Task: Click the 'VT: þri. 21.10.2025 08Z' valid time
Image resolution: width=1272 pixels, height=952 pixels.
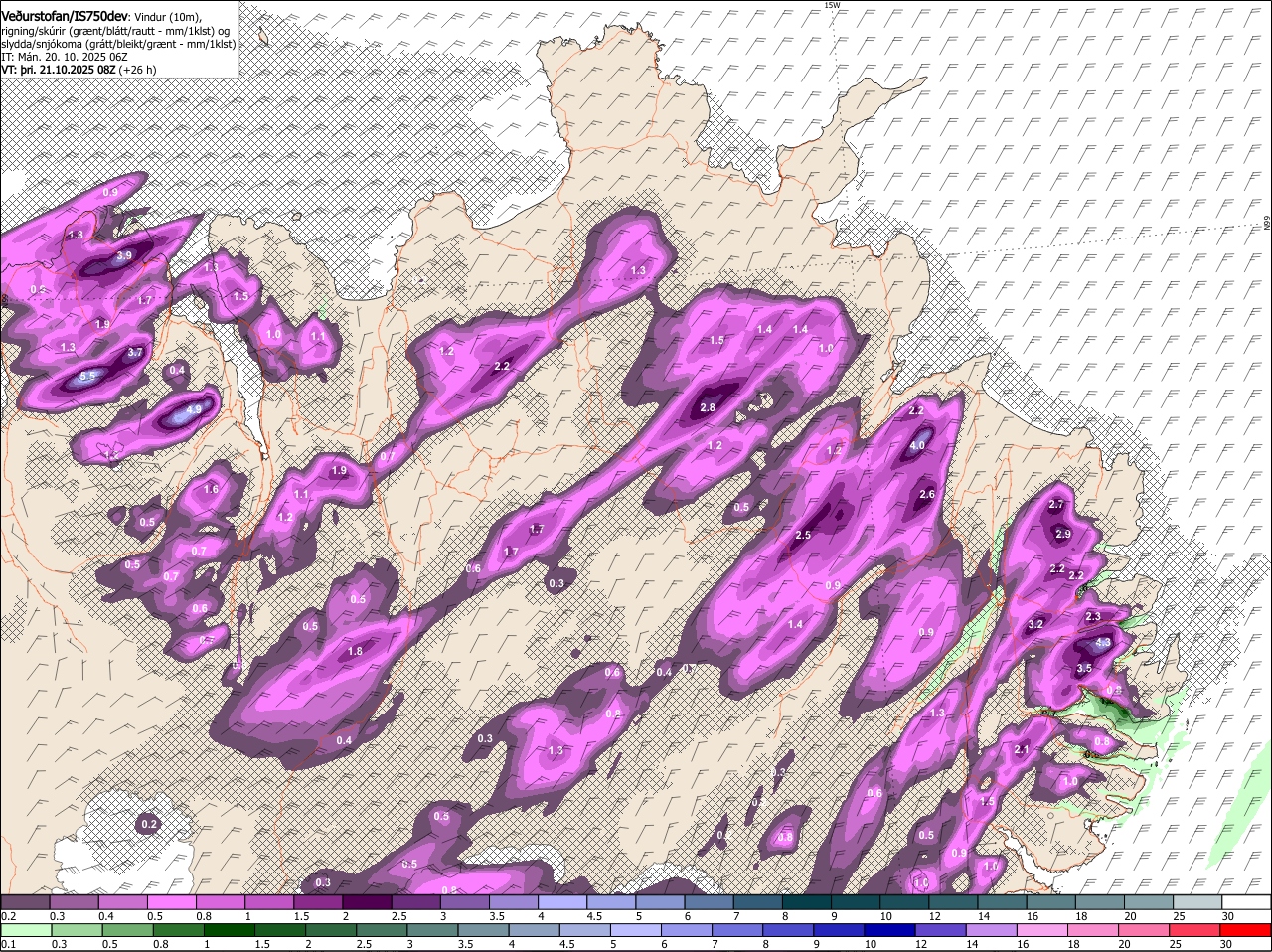Action: click(58, 71)
